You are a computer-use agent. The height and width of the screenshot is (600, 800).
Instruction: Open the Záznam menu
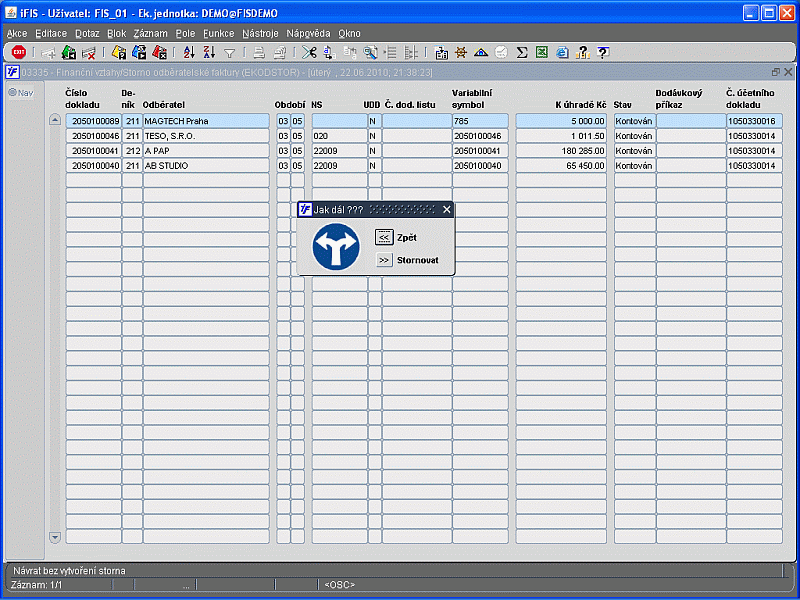150,33
